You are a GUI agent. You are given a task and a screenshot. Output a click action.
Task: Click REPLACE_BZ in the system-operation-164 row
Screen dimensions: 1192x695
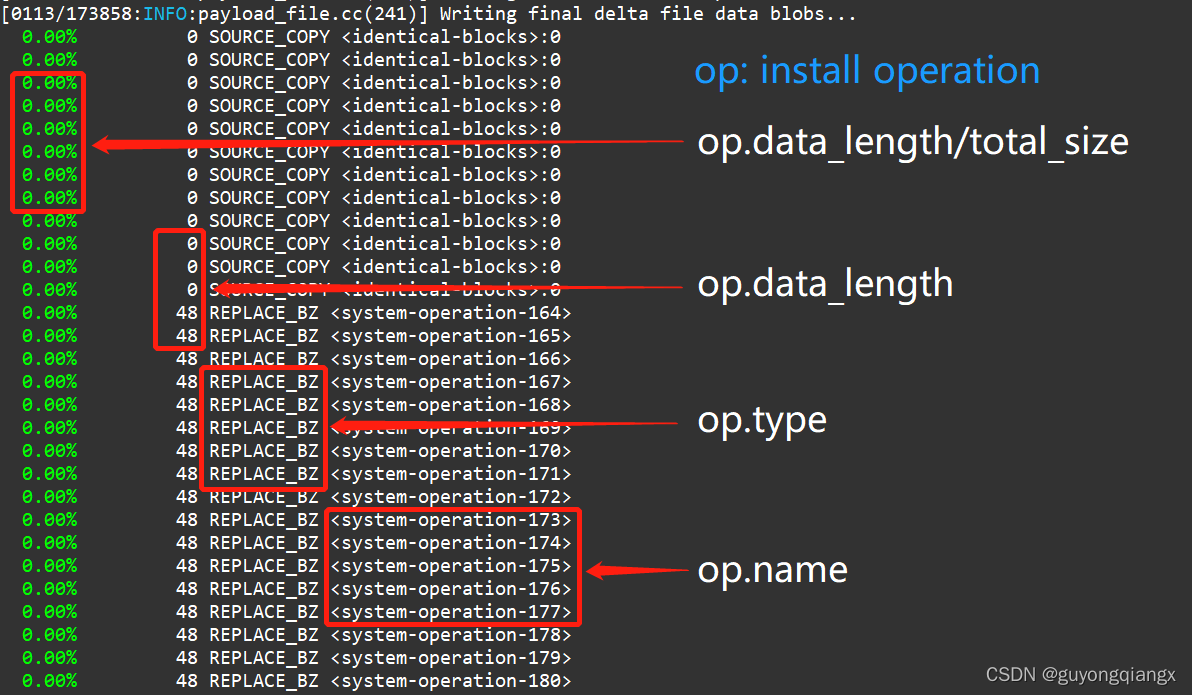point(264,313)
